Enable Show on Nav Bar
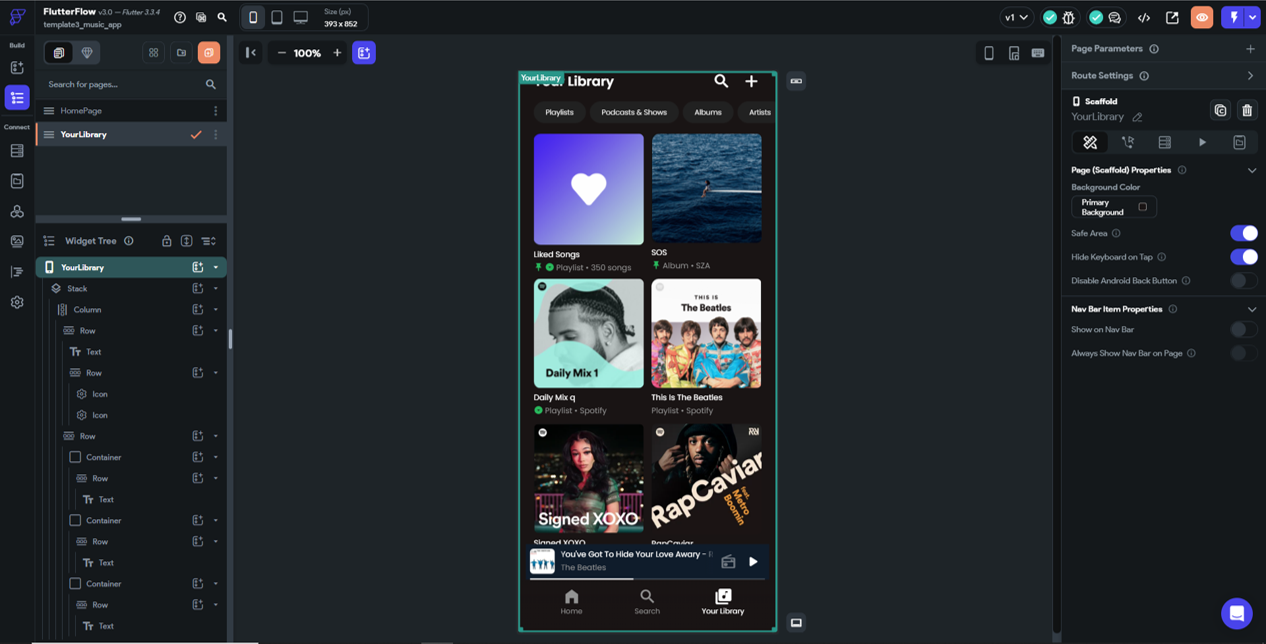Viewport: 1266px width, 644px height. tap(1243, 329)
